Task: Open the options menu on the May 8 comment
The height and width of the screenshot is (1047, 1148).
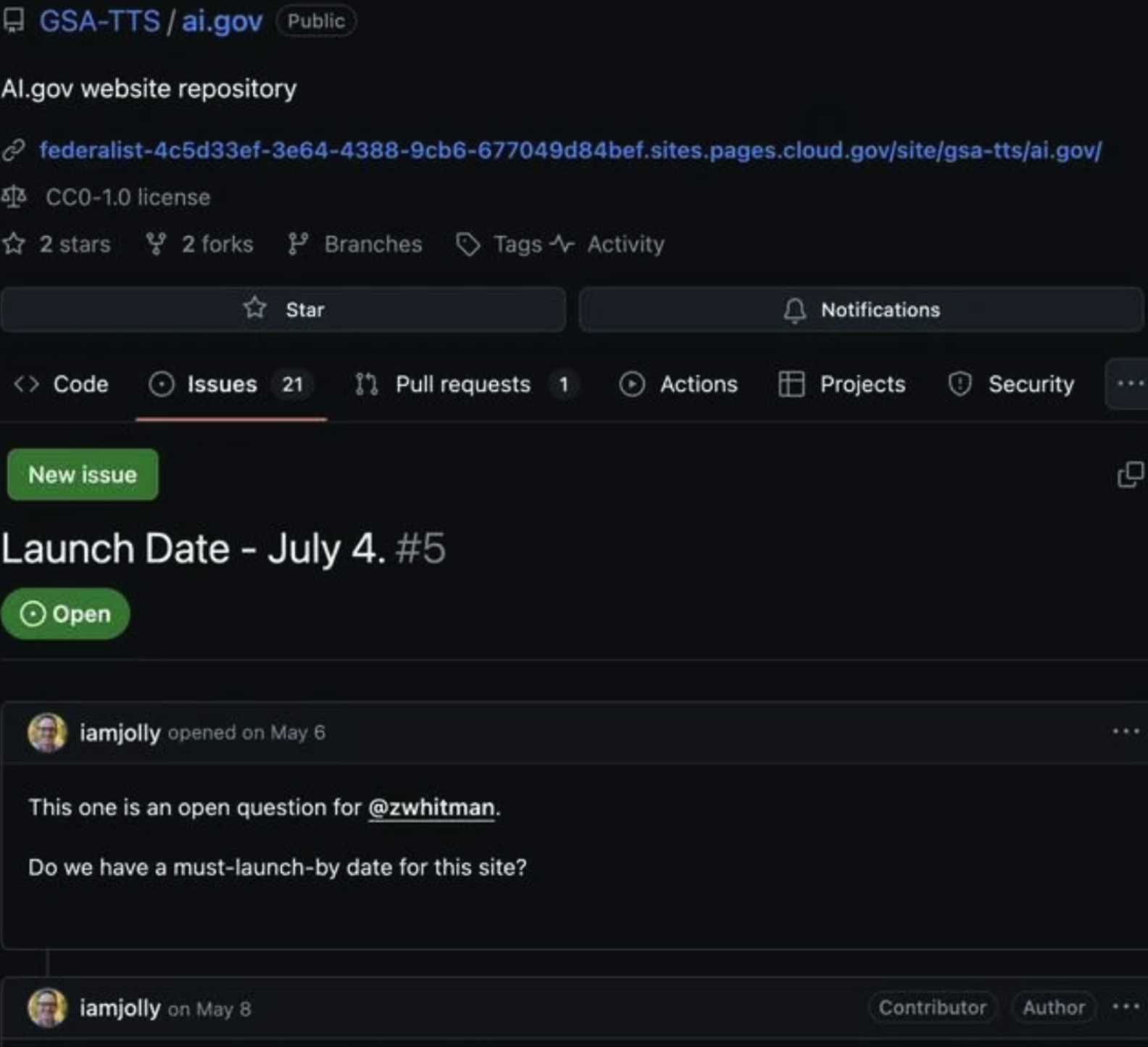Action: pyautogui.click(x=1126, y=1006)
